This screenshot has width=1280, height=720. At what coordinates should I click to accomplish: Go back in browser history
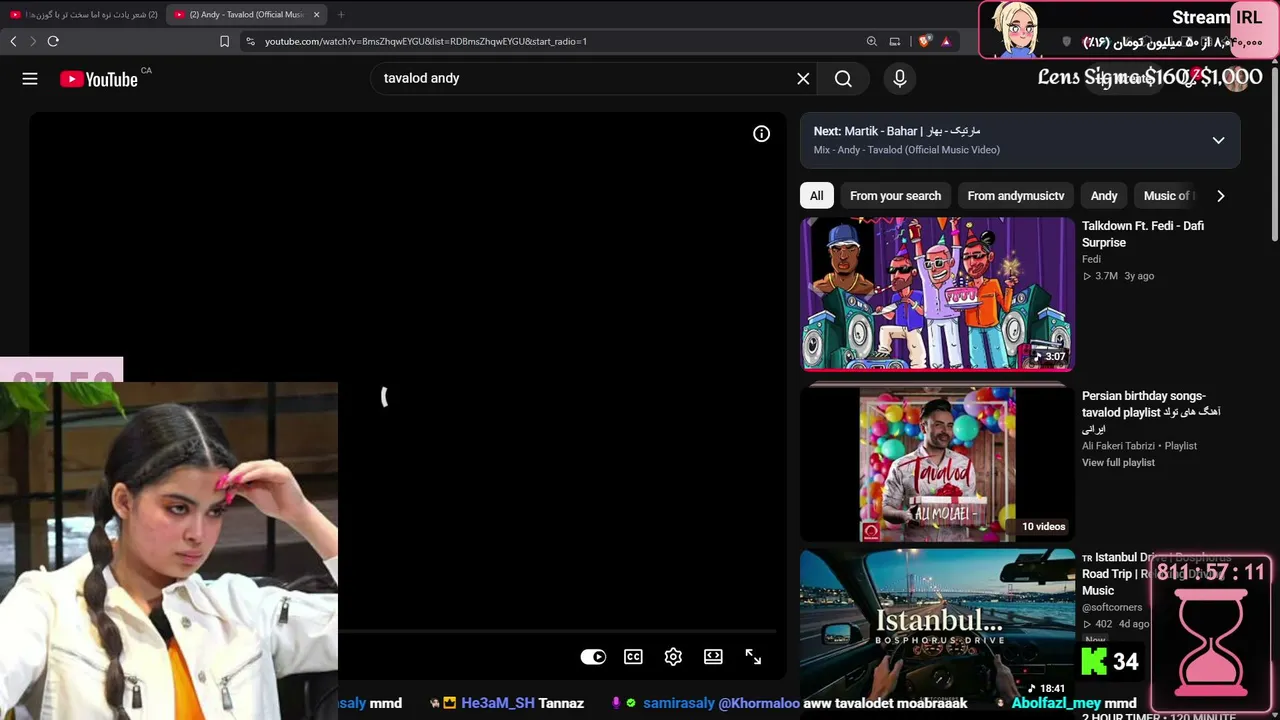click(x=13, y=41)
